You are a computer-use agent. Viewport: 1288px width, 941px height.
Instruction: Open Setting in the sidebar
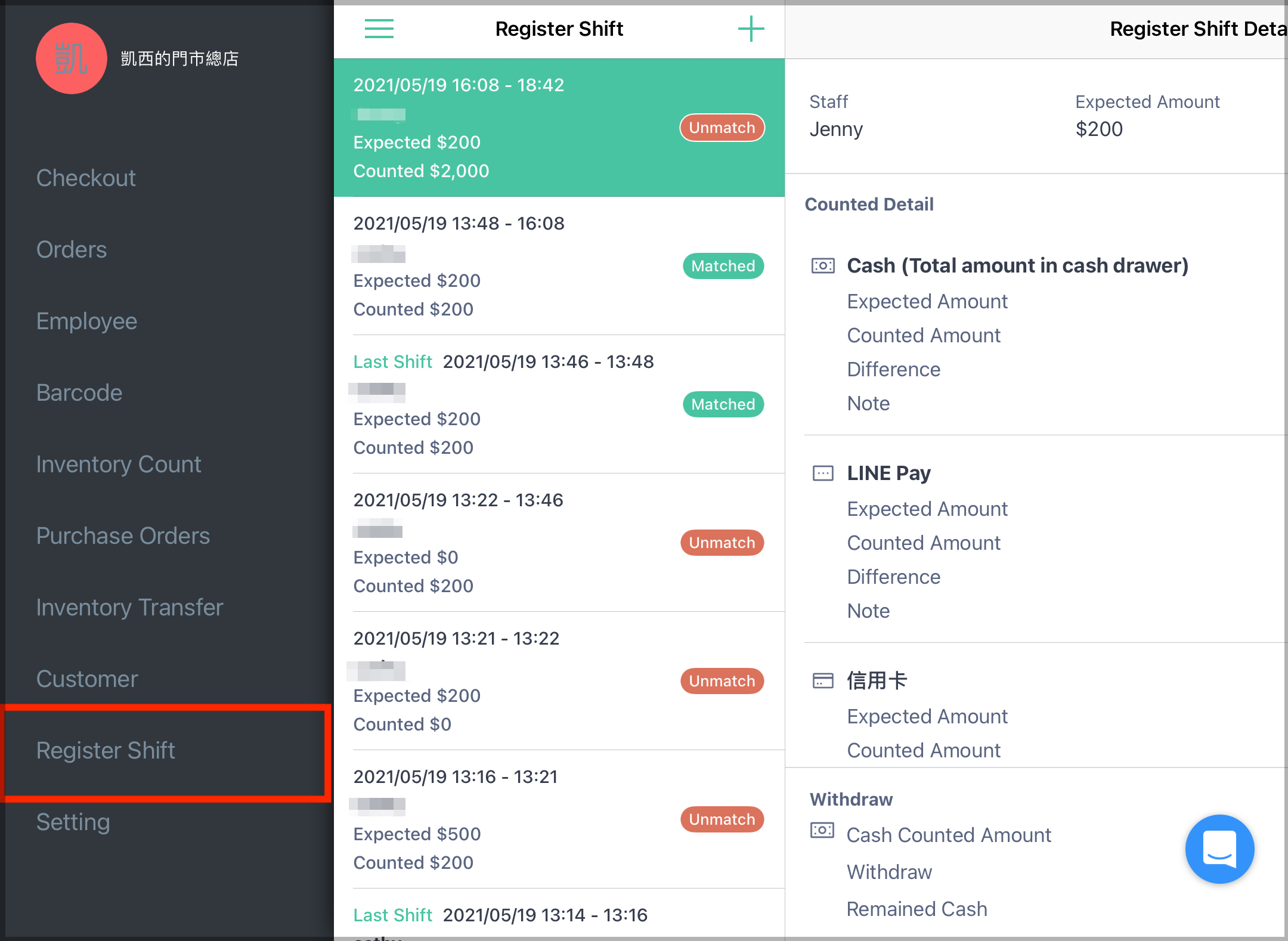click(73, 822)
